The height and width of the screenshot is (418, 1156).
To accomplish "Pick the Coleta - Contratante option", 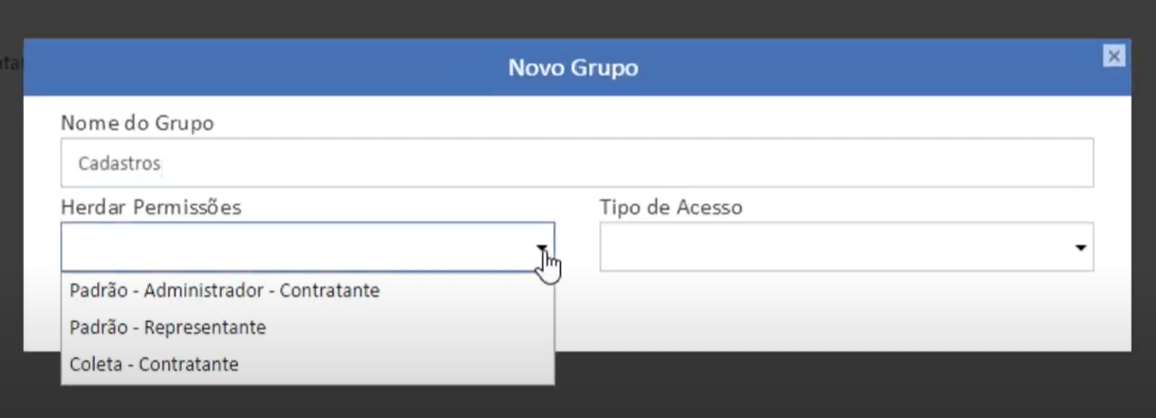I will click(x=154, y=364).
